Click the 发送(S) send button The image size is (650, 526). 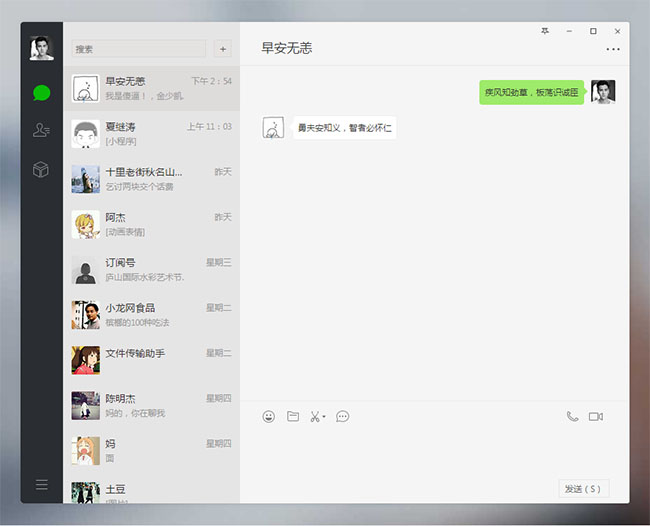point(583,489)
